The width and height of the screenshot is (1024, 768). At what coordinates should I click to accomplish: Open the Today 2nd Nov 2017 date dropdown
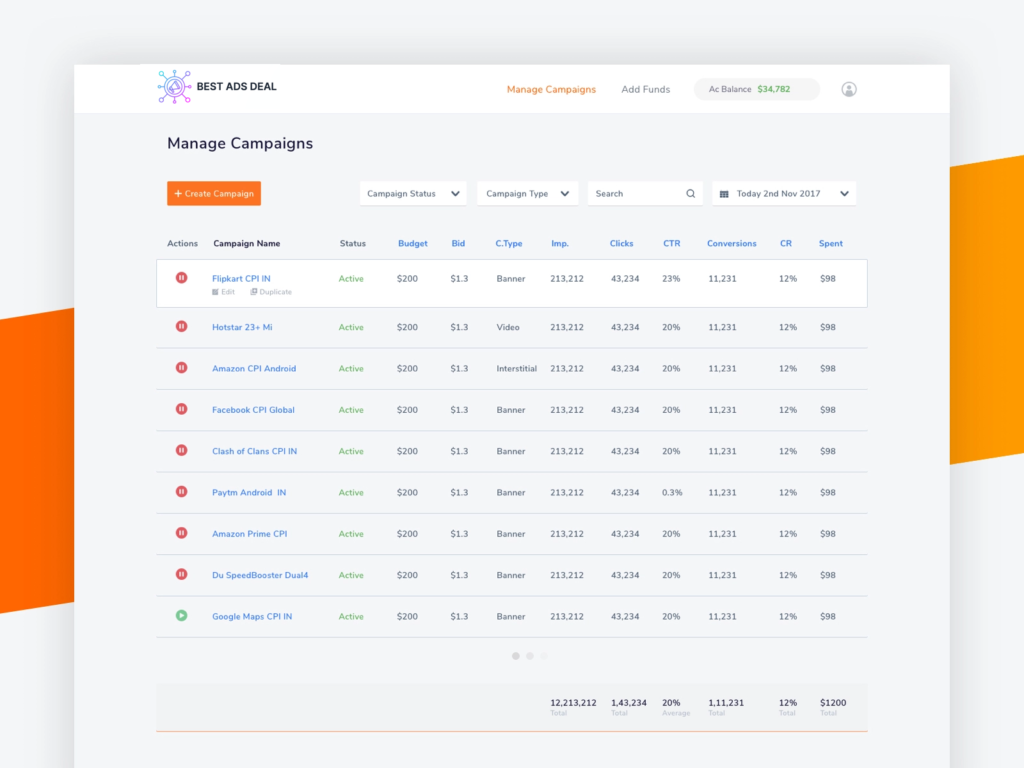(x=784, y=194)
